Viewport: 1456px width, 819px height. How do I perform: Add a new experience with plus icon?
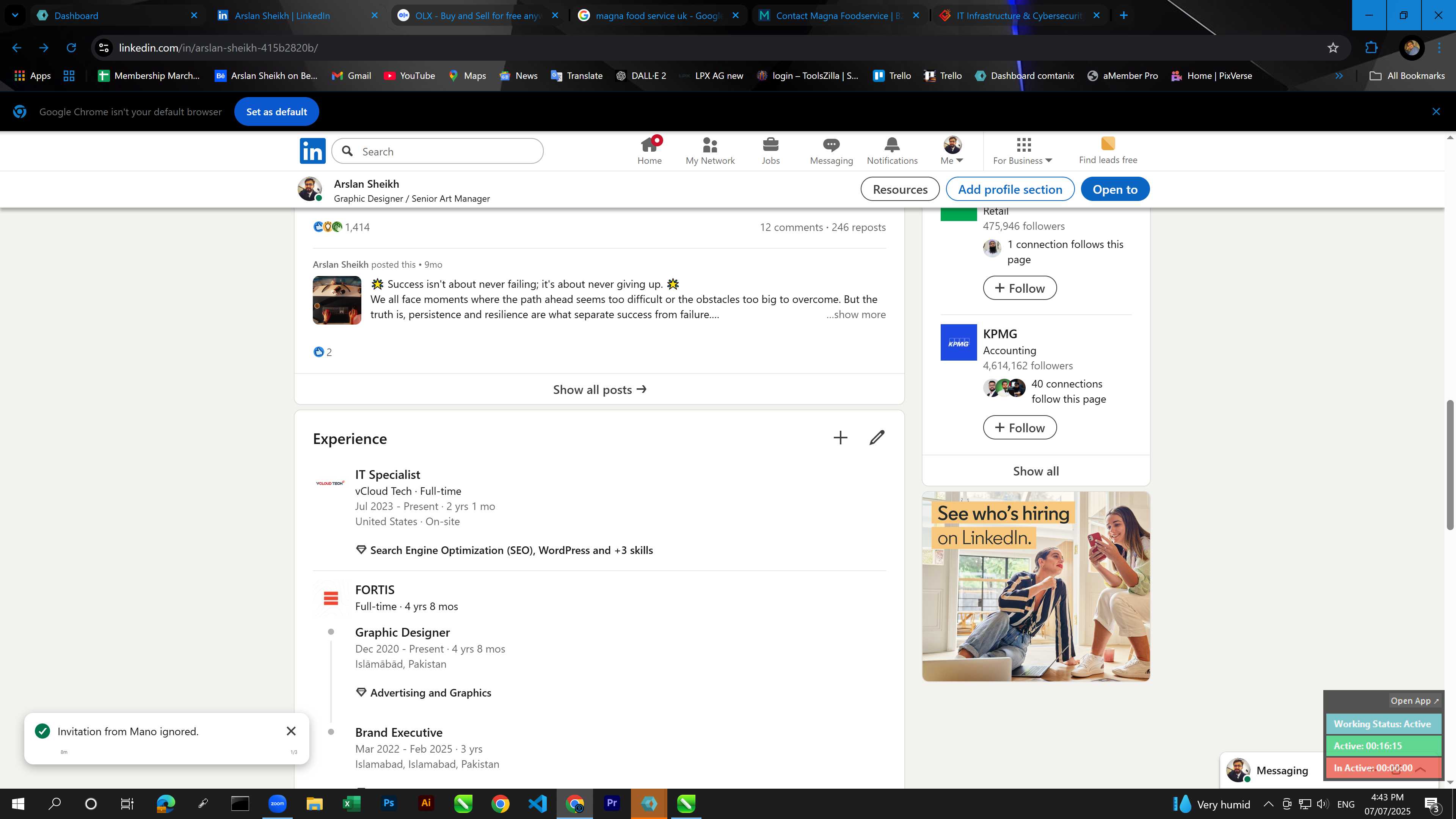(840, 438)
